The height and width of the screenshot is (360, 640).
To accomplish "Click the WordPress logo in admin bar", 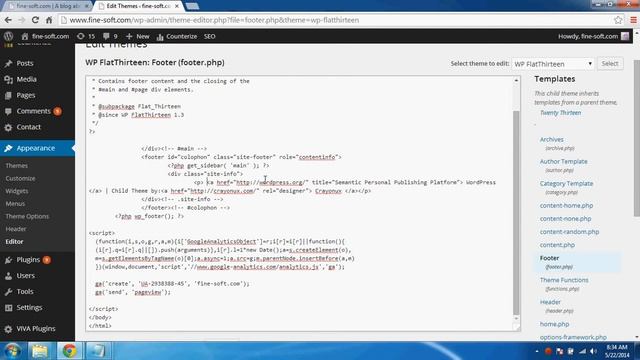I will tap(9, 36).
